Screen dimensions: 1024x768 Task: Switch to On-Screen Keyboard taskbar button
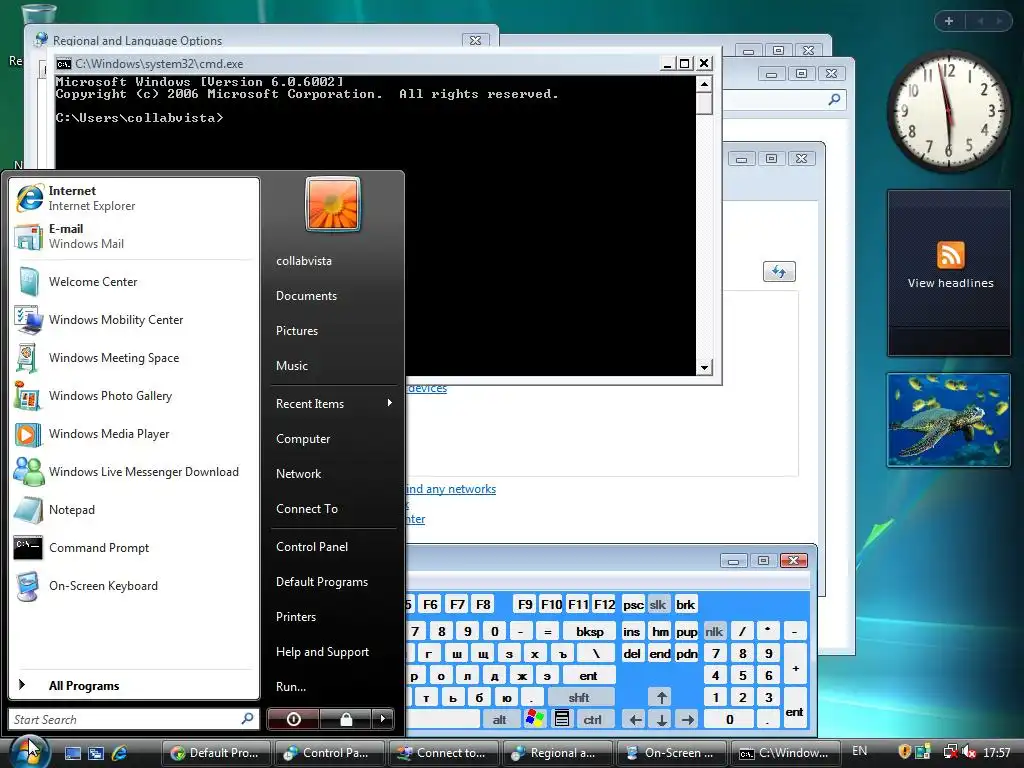point(671,753)
